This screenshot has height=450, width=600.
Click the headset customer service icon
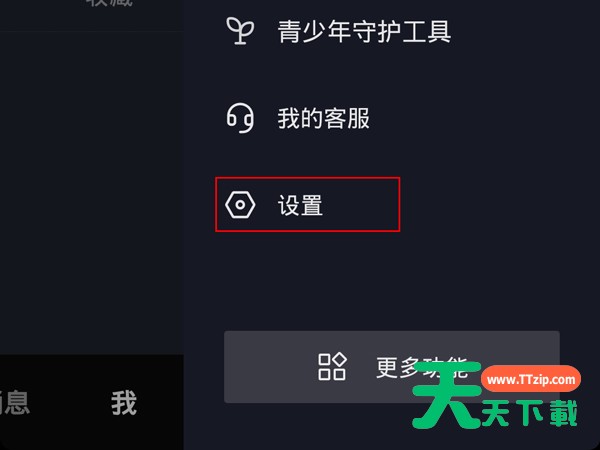click(240, 118)
